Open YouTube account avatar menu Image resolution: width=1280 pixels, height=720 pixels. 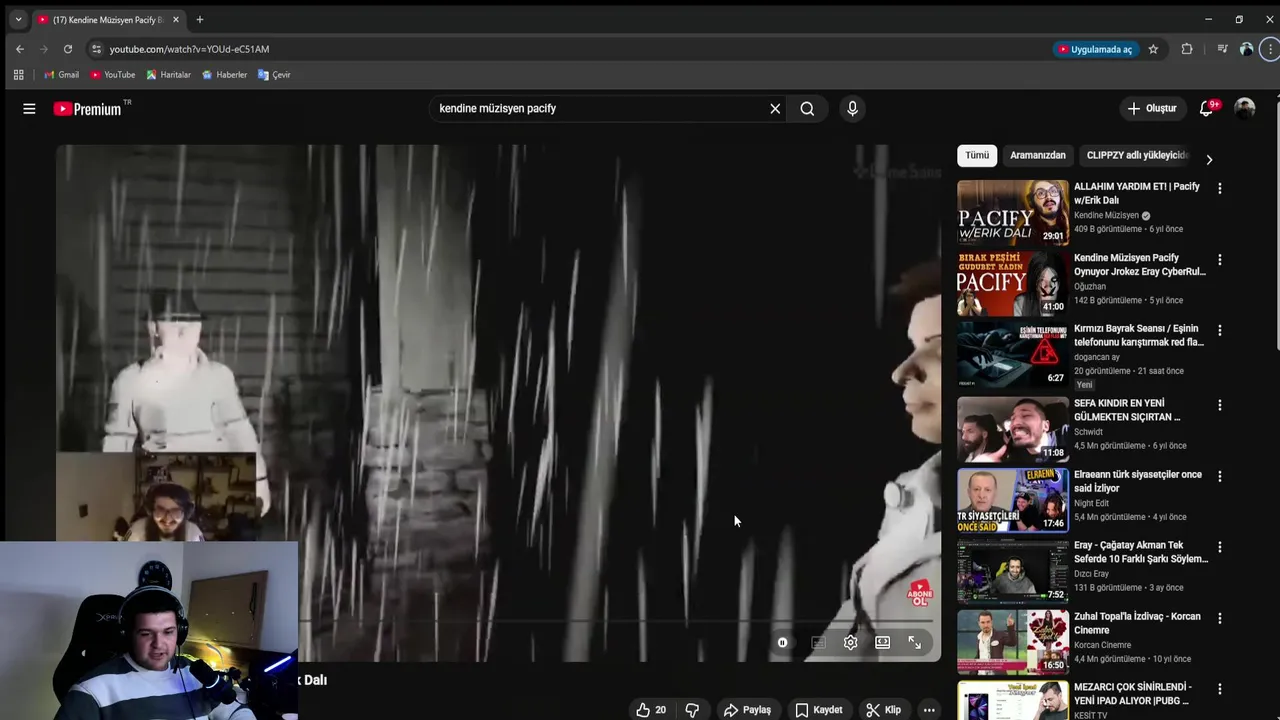1245,108
